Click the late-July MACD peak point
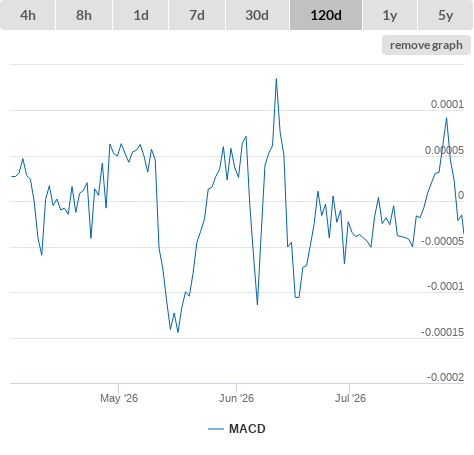474x455 pixels. tap(447, 118)
